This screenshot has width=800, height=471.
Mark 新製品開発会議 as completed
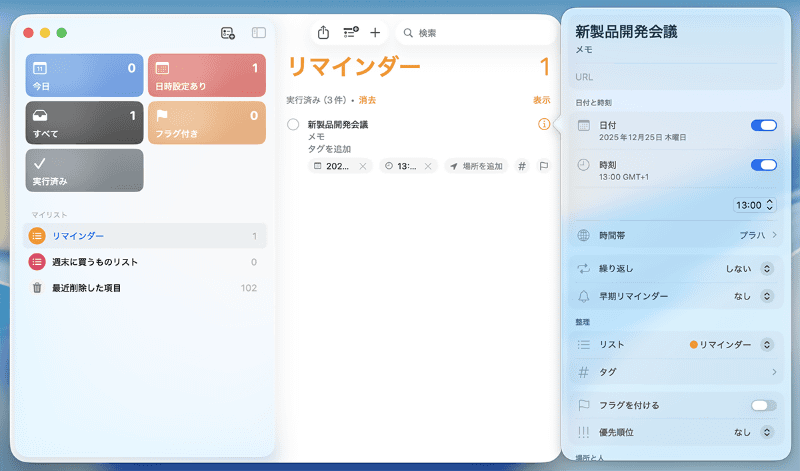click(293, 125)
